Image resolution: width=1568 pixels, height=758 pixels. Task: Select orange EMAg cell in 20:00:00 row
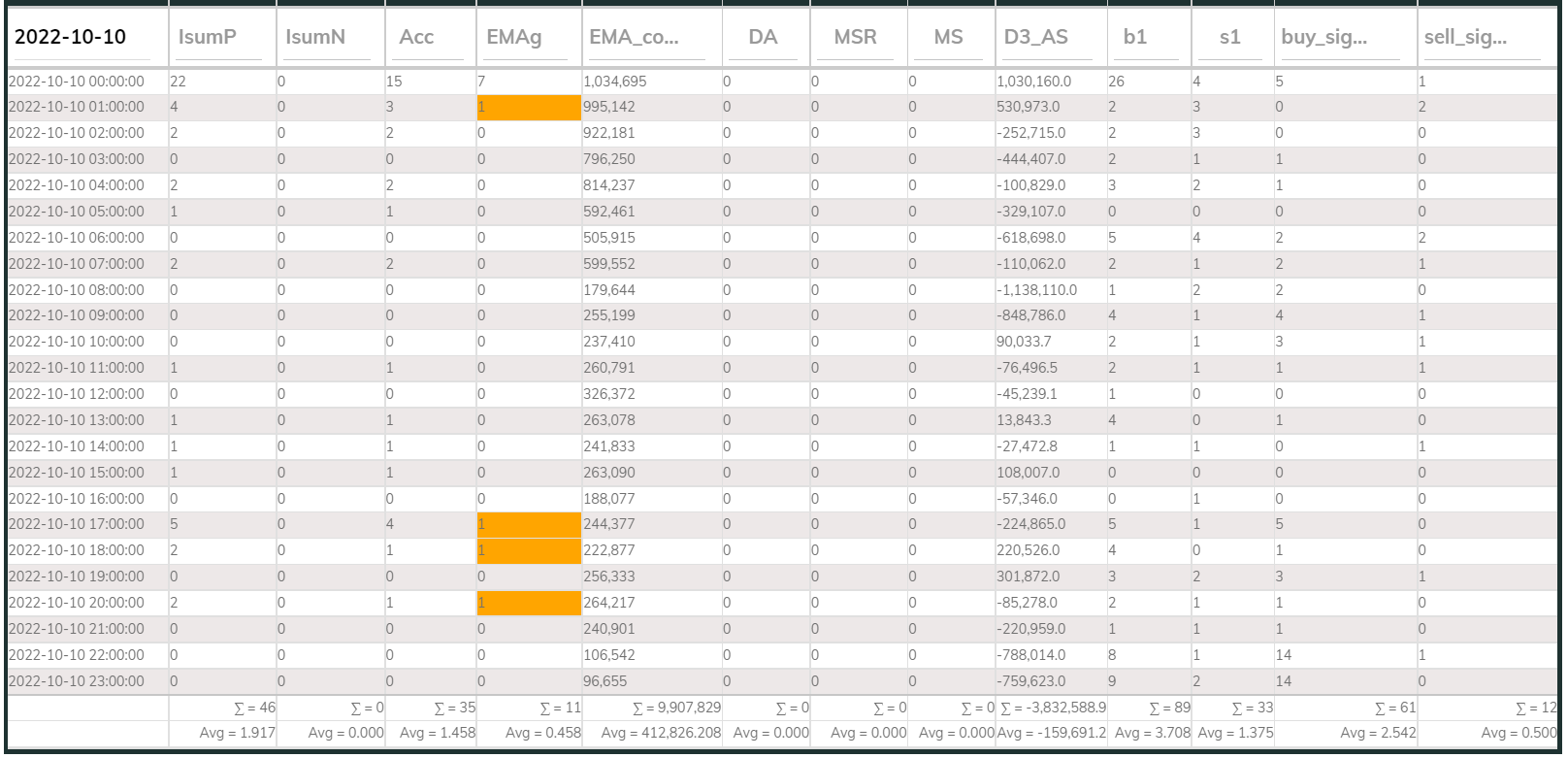click(x=529, y=603)
